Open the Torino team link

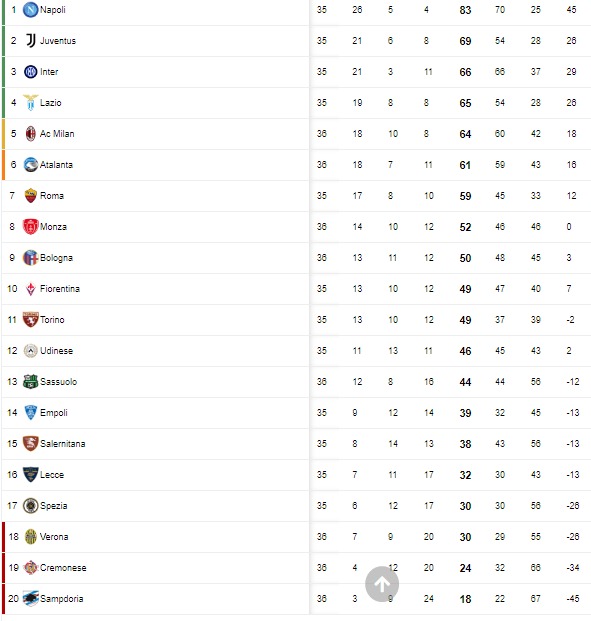point(52,320)
